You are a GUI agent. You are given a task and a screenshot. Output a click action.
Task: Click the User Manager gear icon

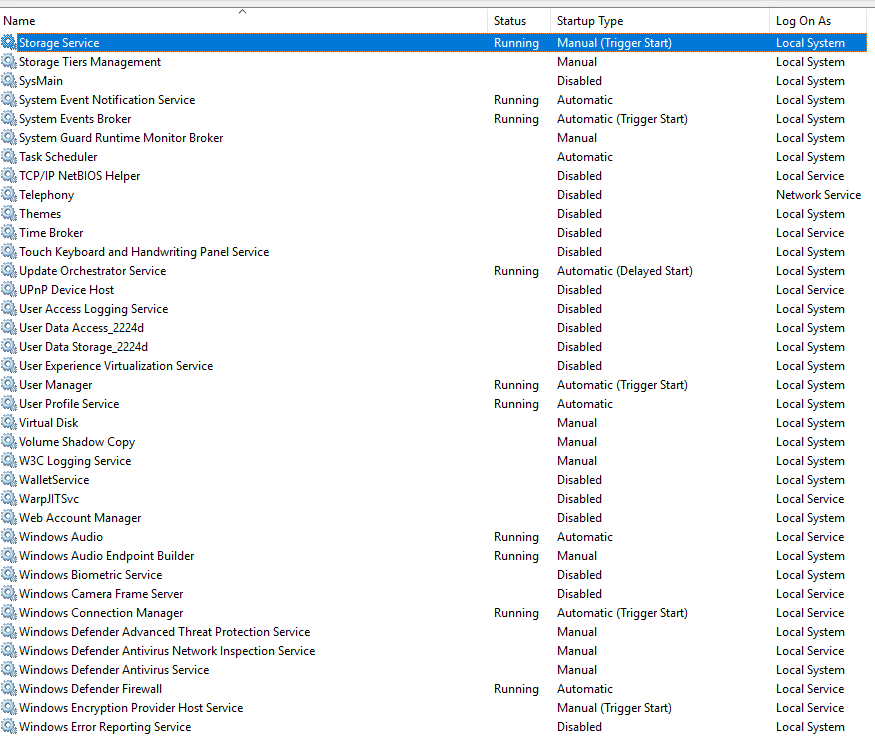[9, 384]
